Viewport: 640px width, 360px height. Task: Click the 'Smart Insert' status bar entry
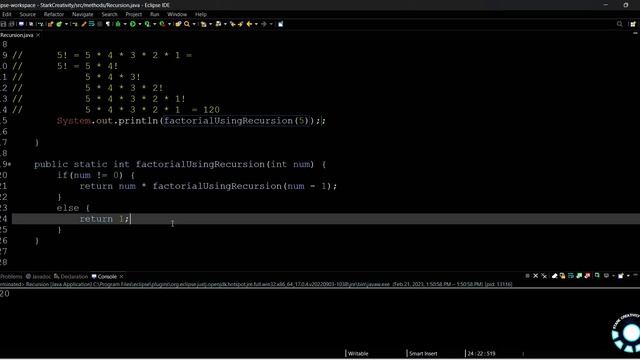click(423, 354)
